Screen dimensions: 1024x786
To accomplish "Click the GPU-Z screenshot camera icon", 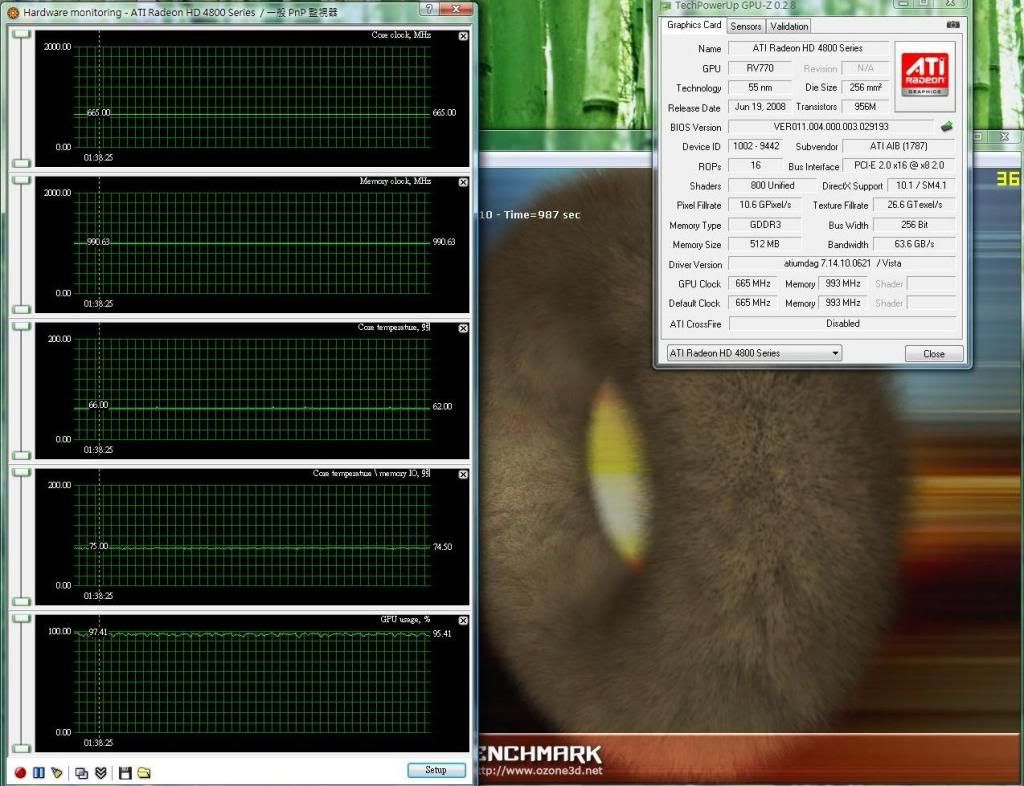I will [x=953, y=25].
